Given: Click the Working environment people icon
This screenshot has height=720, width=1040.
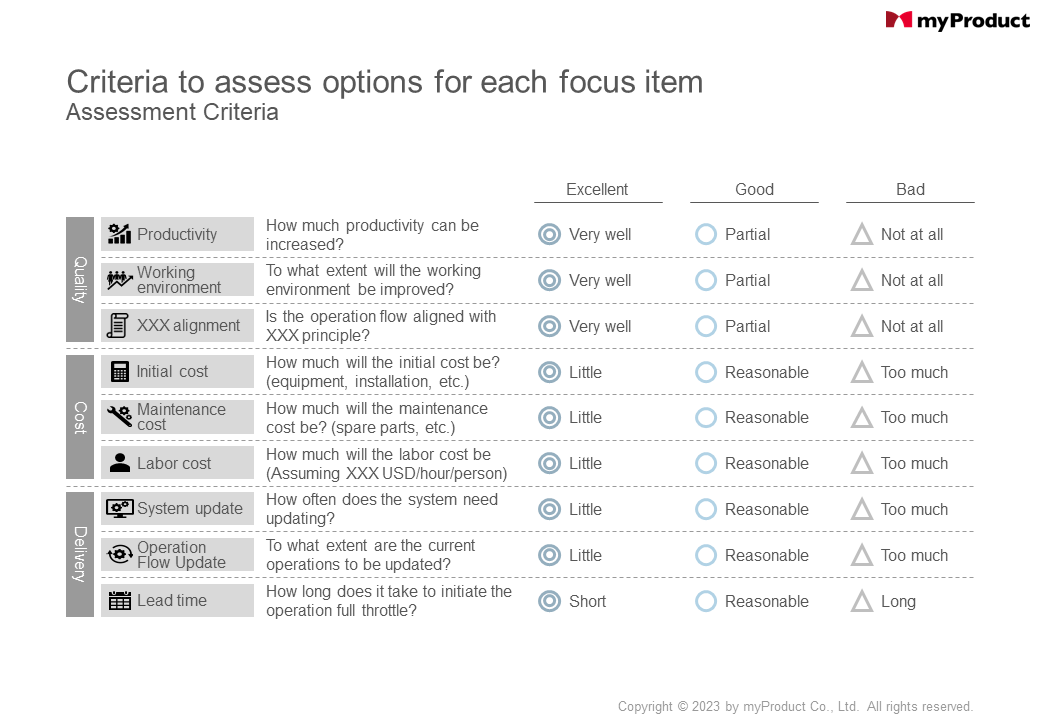Looking at the screenshot, I should pos(119,280).
